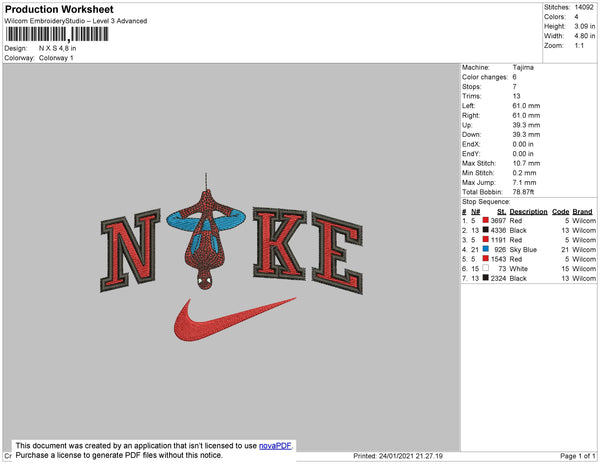Click the 'White' description in row 6

pyautogui.click(x=518, y=269)
